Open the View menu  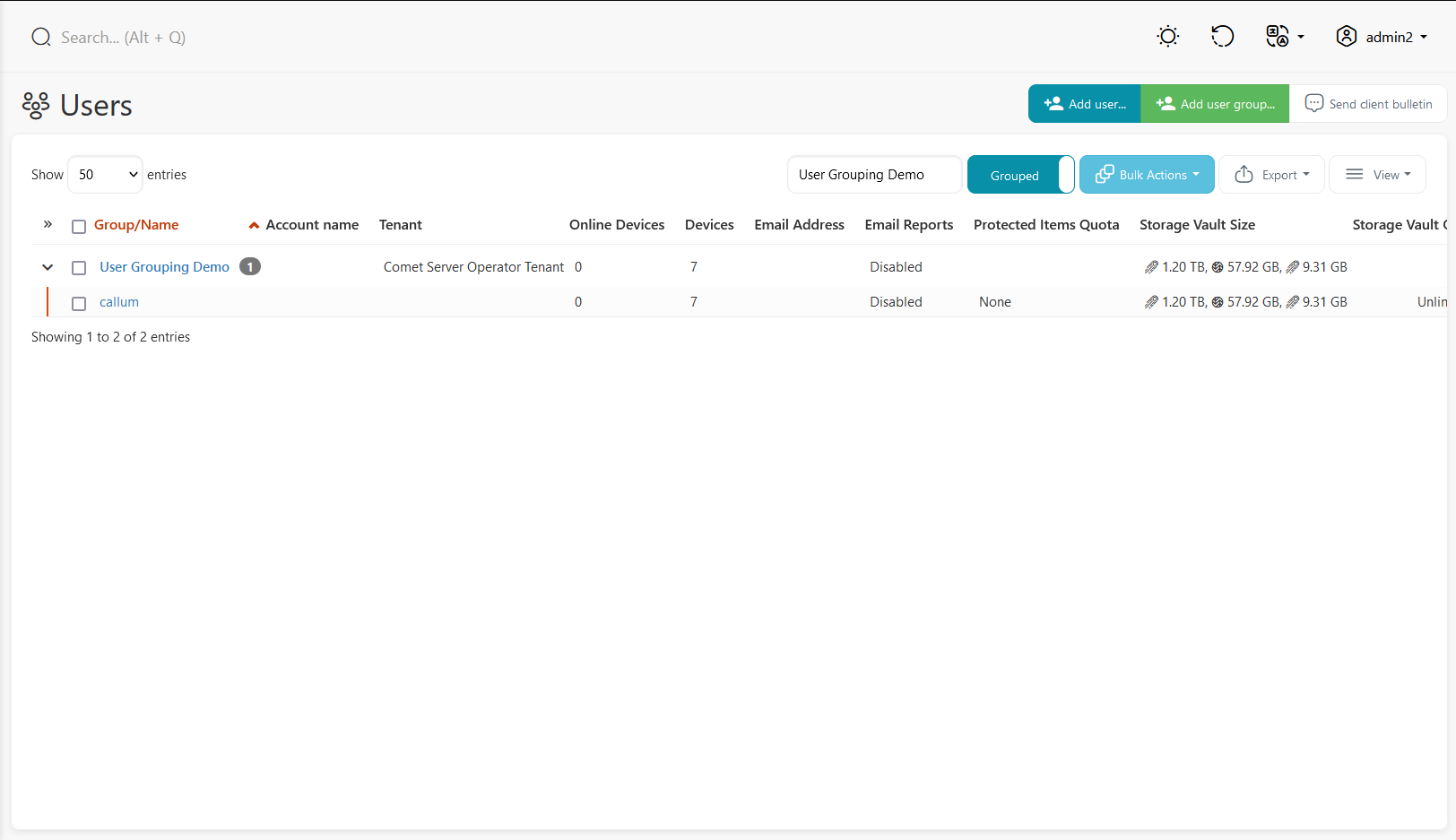1377,175
